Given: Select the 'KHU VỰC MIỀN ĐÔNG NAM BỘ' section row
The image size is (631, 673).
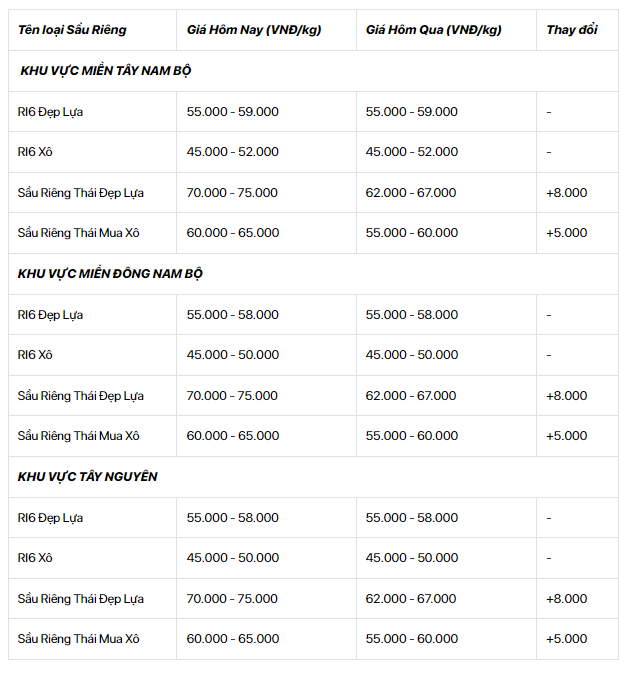Looking at the screenshot, I should (x=313, y=274).
